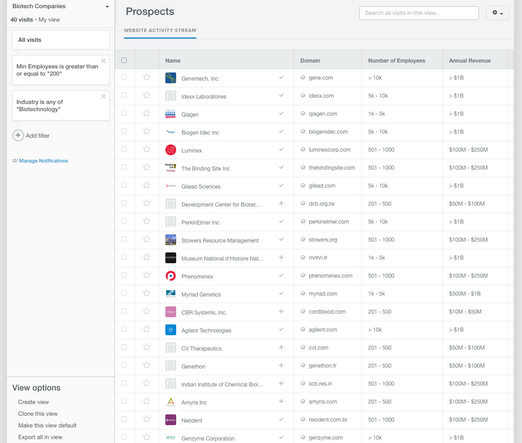Click the Amyris Inc logo

(171, 402)
